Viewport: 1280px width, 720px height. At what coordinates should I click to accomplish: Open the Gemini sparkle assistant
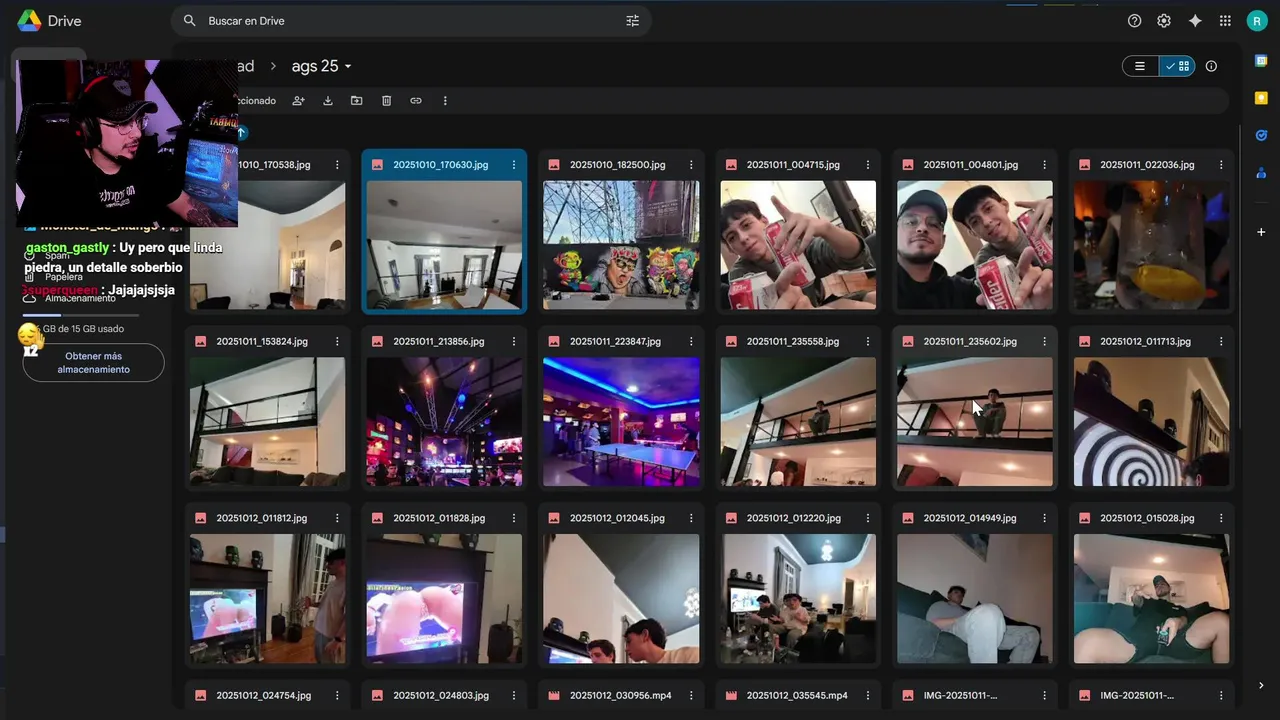[1195, 21]
